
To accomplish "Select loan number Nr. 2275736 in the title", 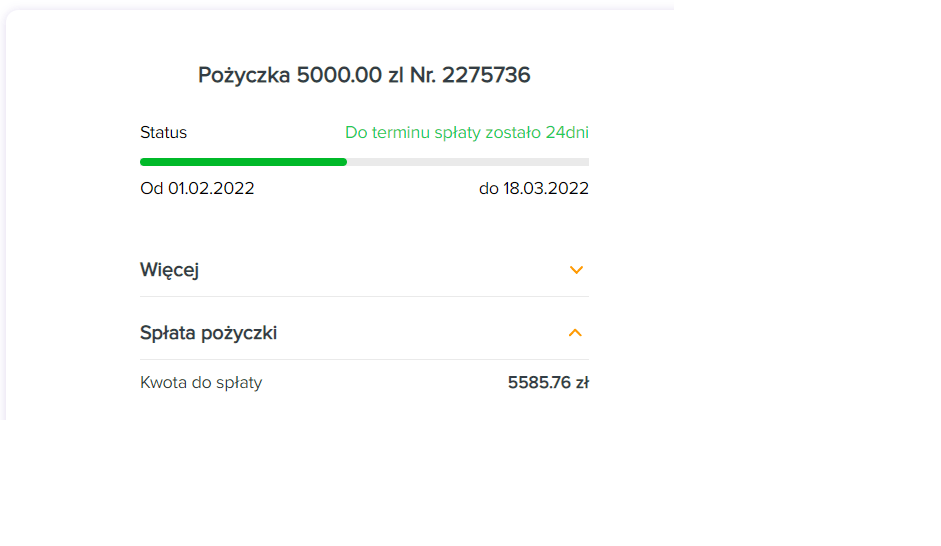I will pyautogui.click(x=470, y=75).
